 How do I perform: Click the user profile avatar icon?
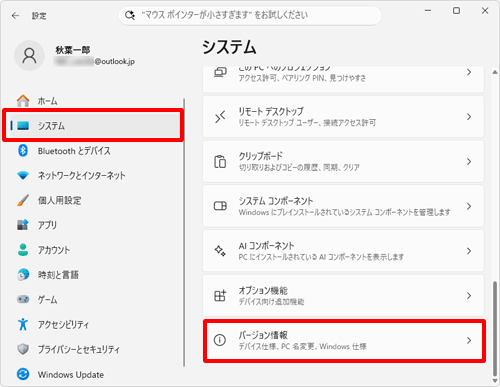click(x=29, y=56)
